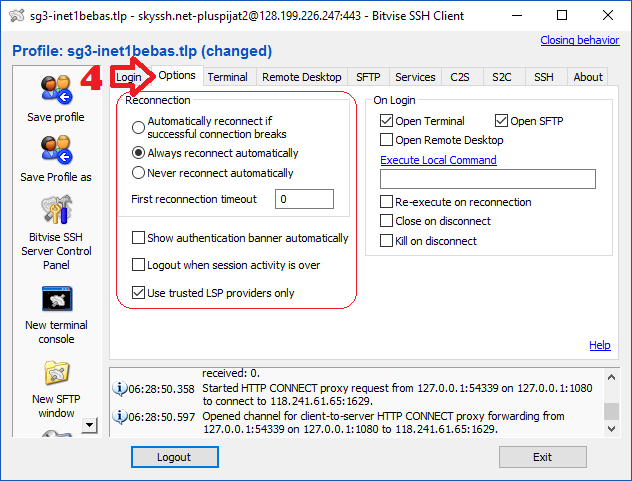This screenshot has height=481, width=632.
Task: Select Always reconnect automatically
Action: click(x=138, y=153)
